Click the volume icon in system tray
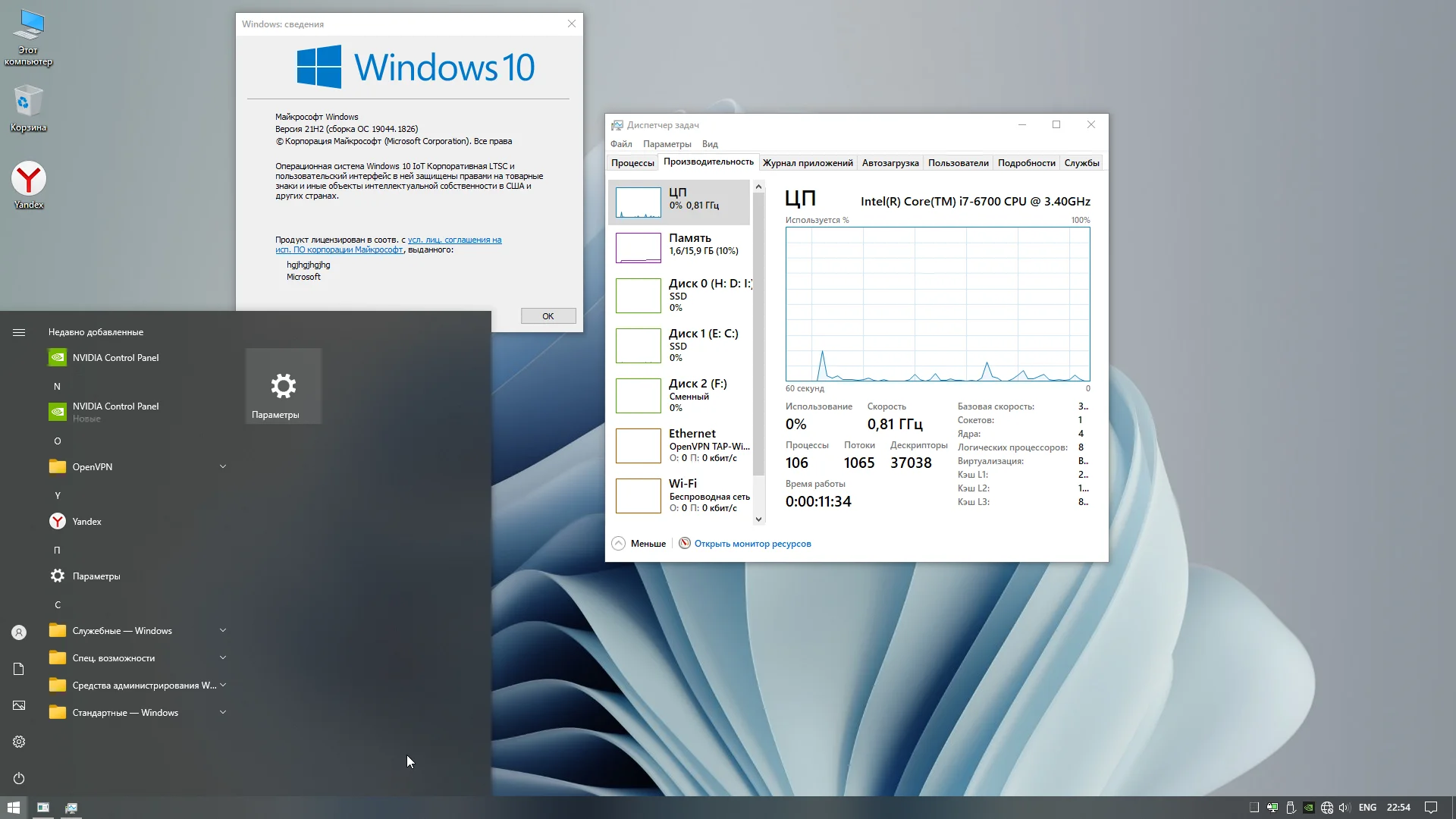 coord(1345,808)
